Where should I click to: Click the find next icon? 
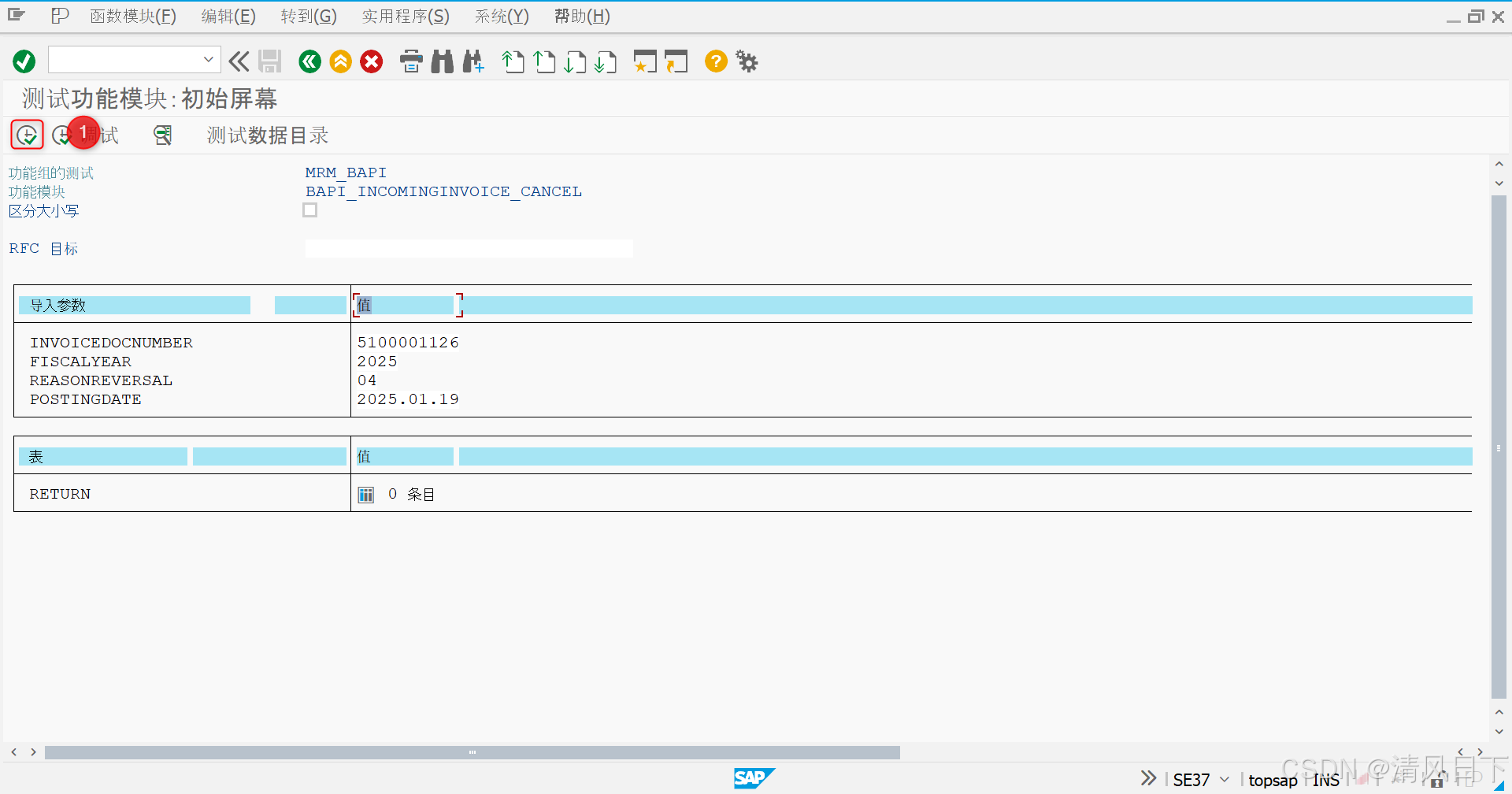[472, 61]
